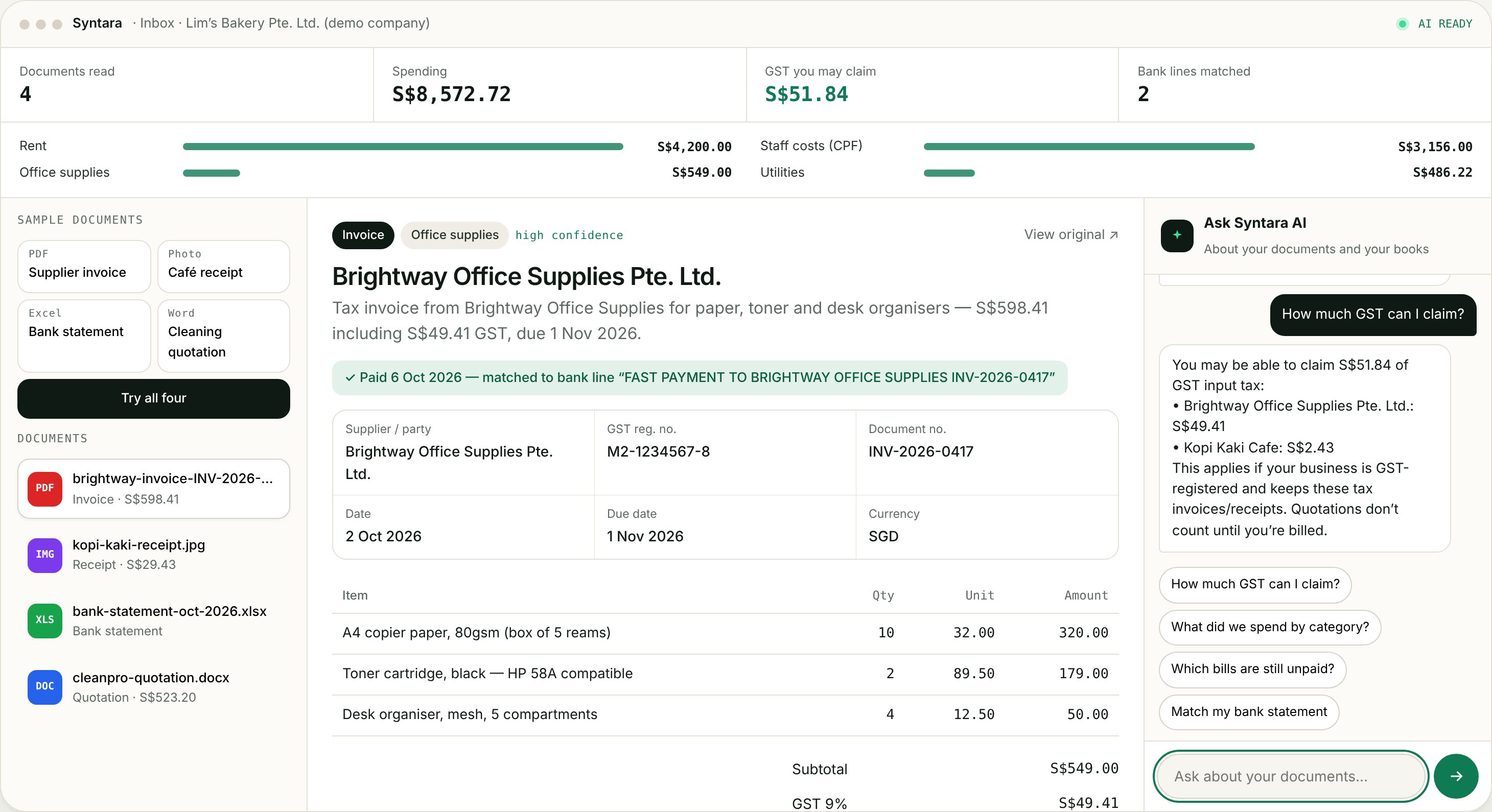Load the Supplier invoice PDF sample
This screenshot has width=1492, height=812.
(x=84, y=266)
